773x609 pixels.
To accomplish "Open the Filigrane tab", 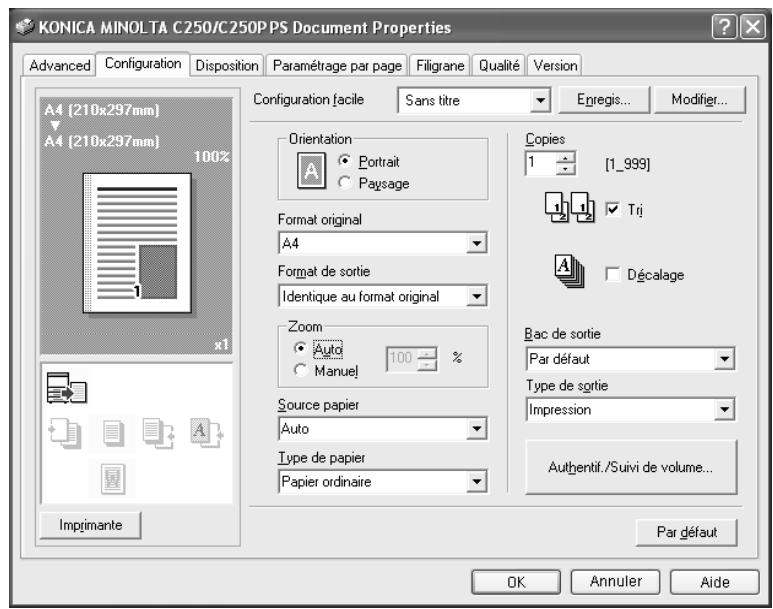I will tap(440, 65).
